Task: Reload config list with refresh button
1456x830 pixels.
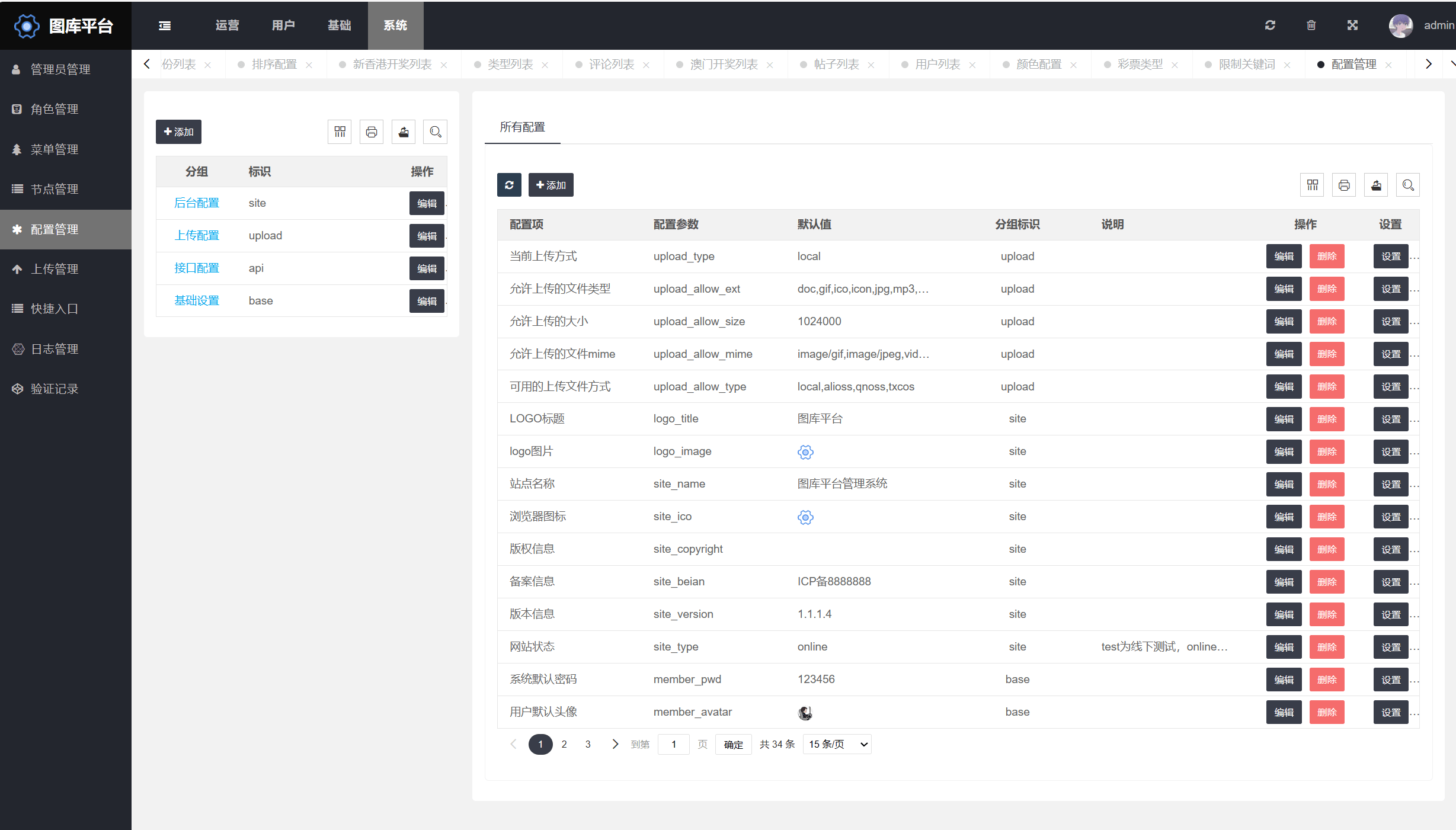Action: coord(509,185)
